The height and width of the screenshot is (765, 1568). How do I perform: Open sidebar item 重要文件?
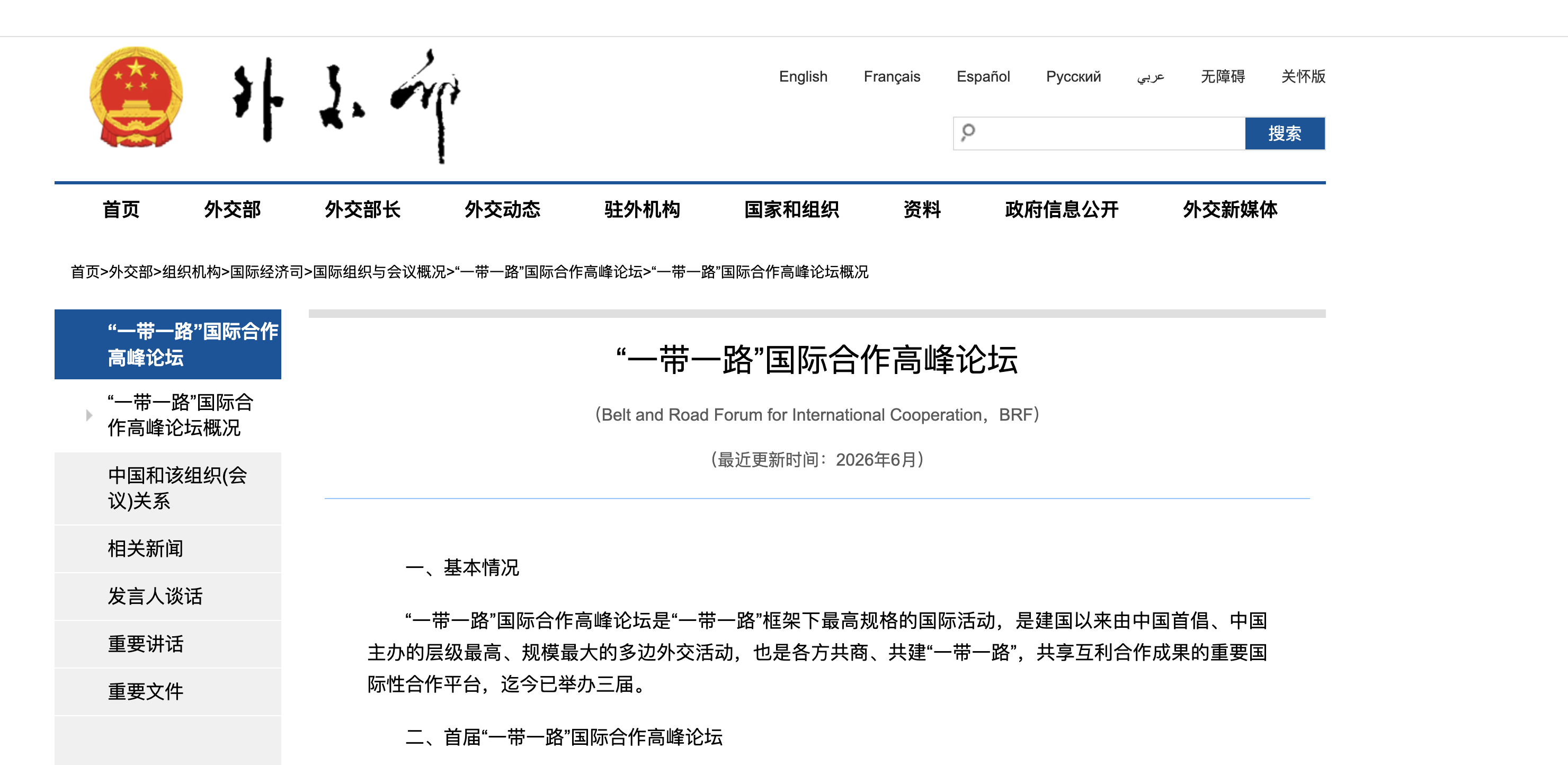[168, 692]
